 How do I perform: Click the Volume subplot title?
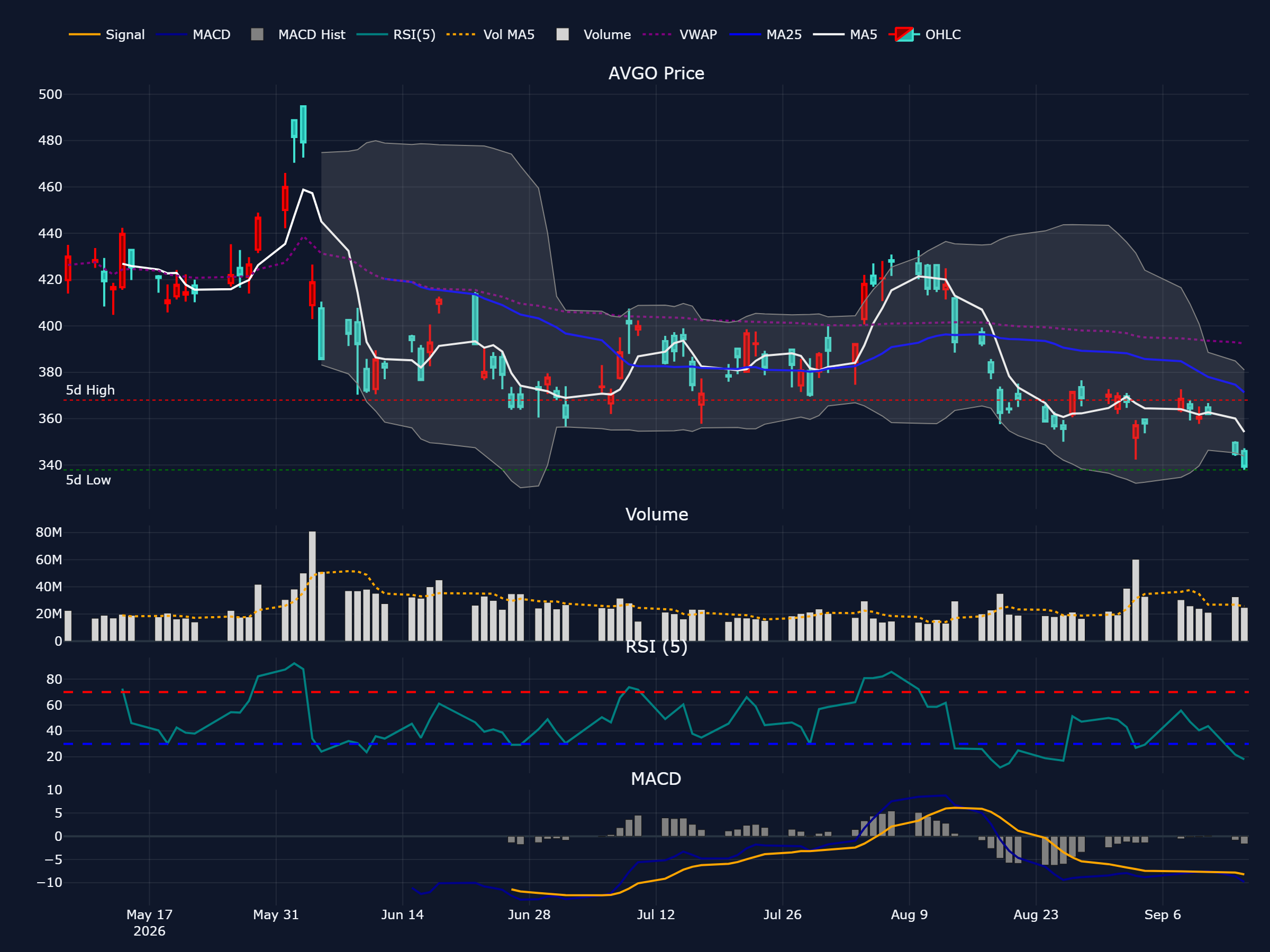coord(656,514)
